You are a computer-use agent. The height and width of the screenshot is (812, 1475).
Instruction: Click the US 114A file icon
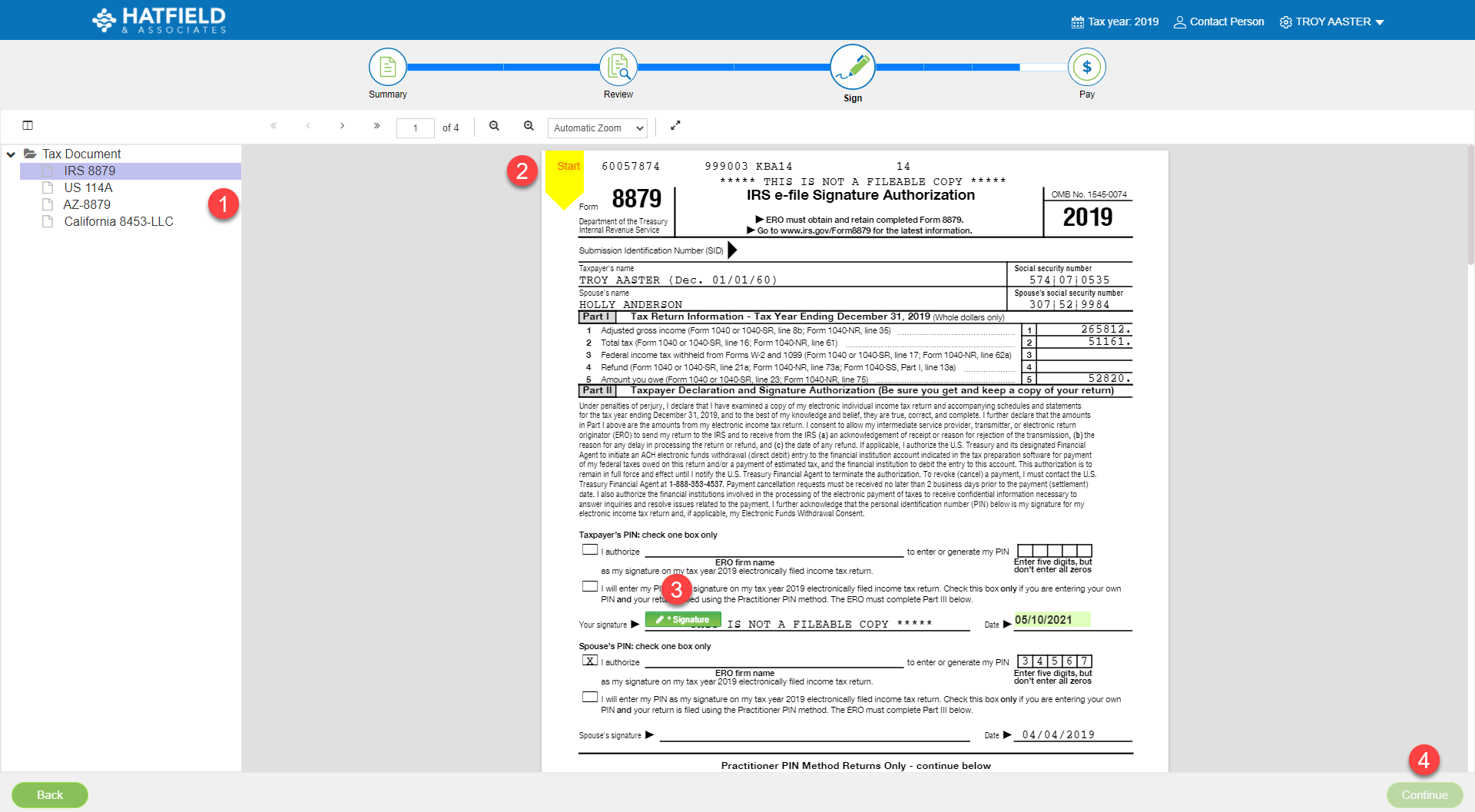tap(48, 187)
